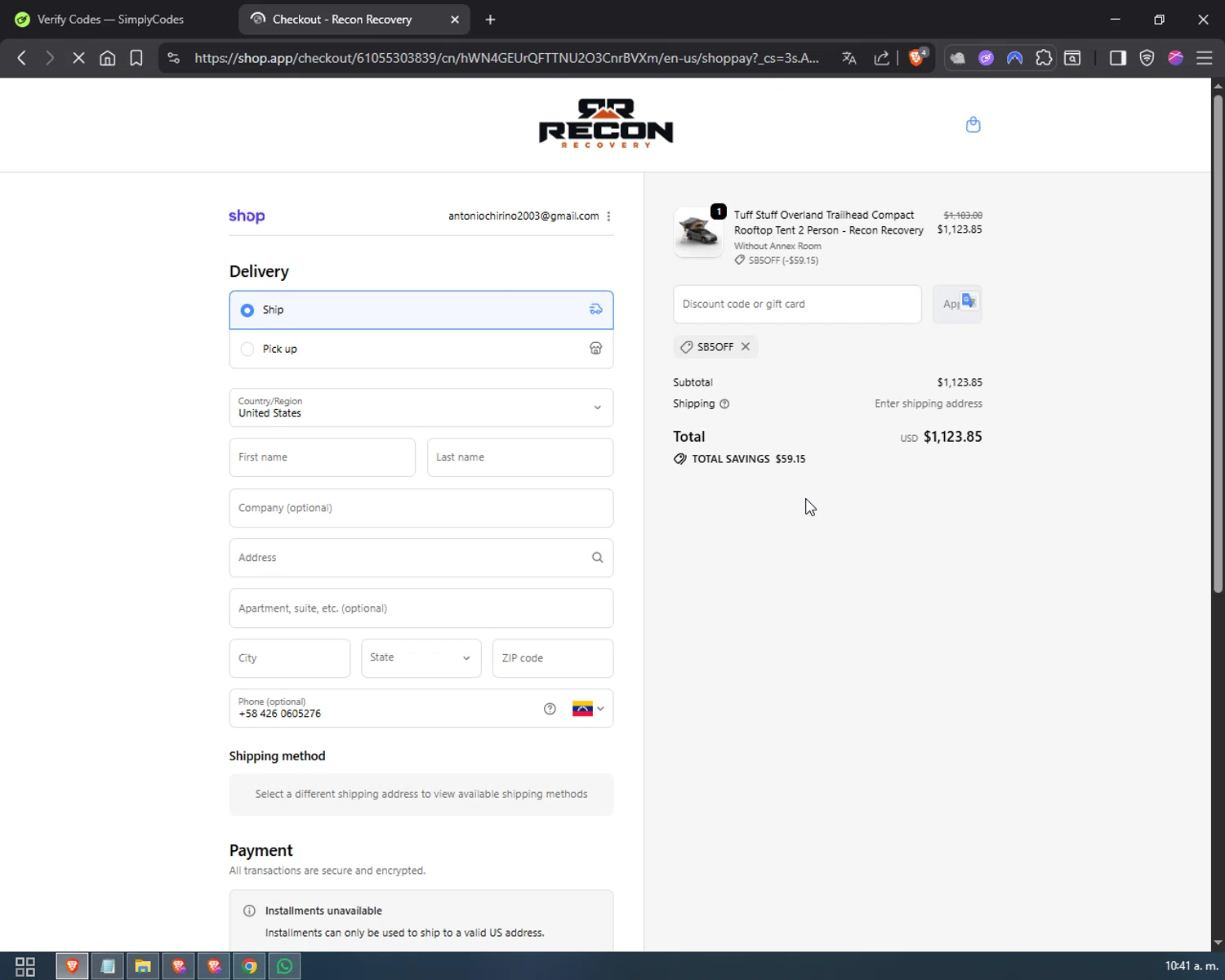Click the share page icon
The height and width of the screenshot is (980, 1225).
tap(882, 58)
